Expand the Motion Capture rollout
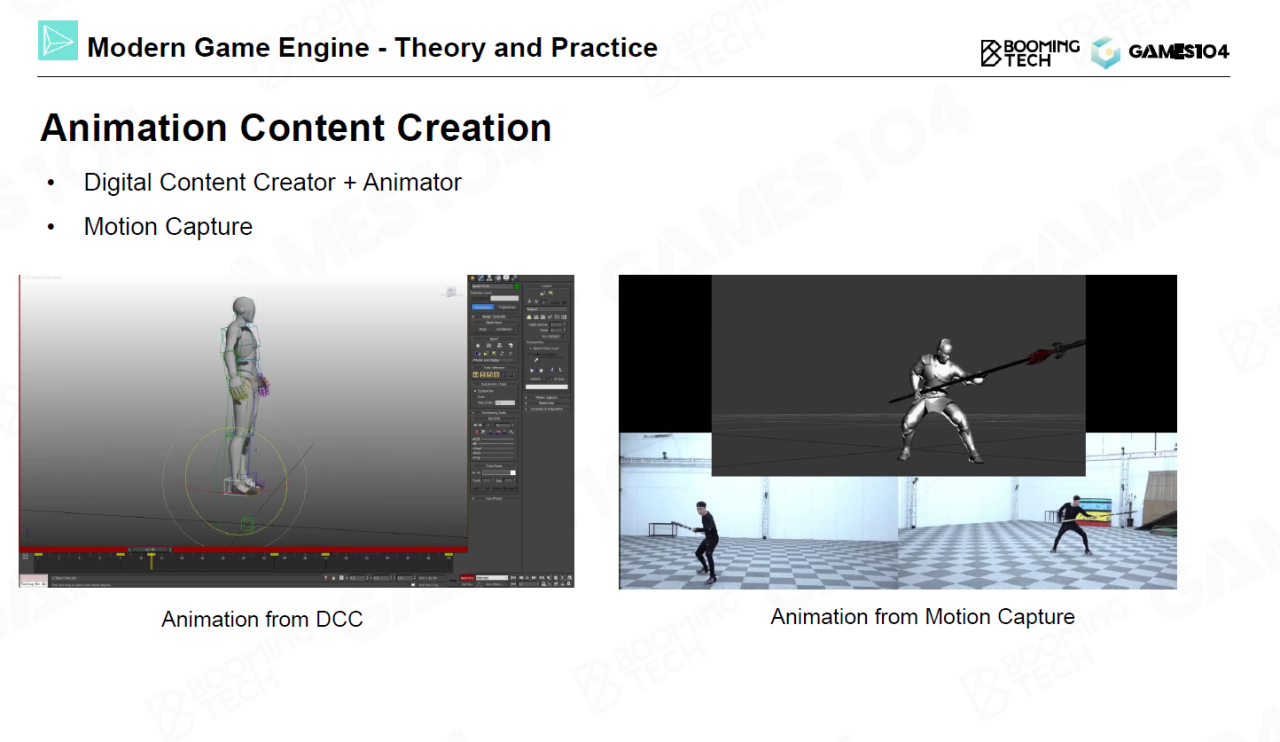The width and height of the screenshot is (1280, 742). pos(547,397)
